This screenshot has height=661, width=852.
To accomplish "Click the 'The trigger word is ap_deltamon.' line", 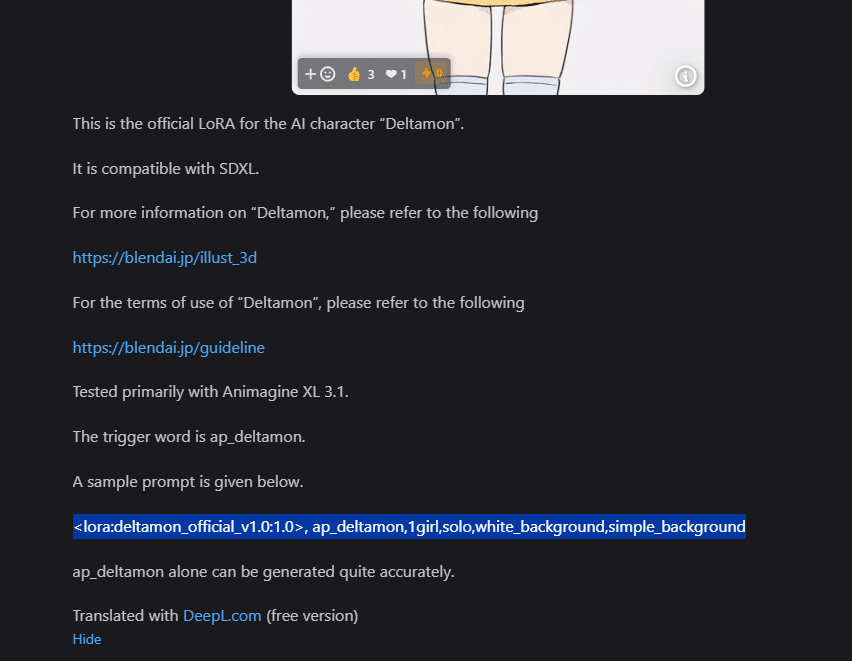I will pos(189,437).
